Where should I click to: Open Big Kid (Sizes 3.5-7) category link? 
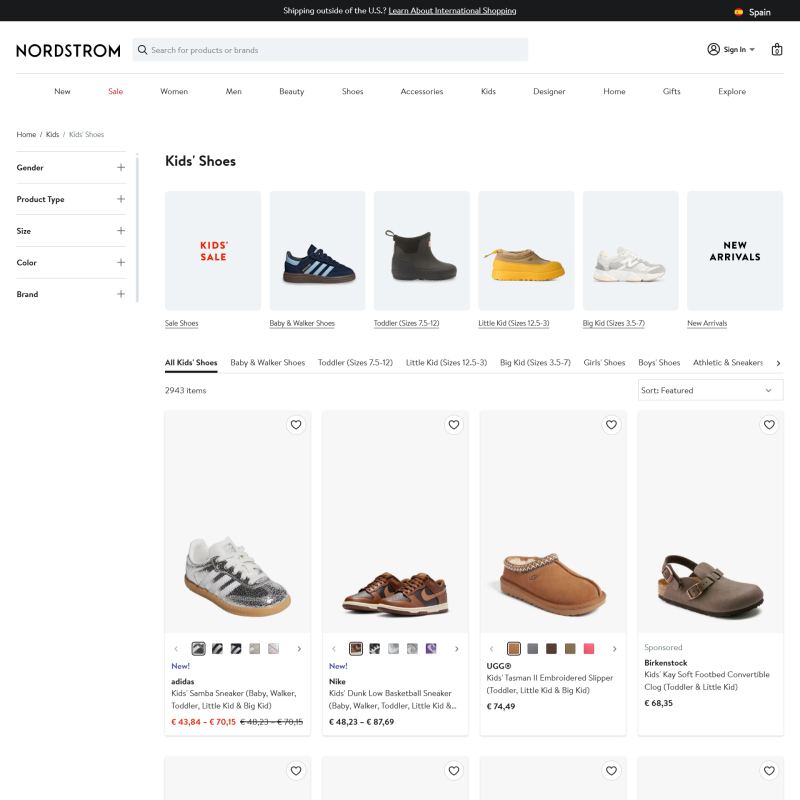click(x=613, y=323)
